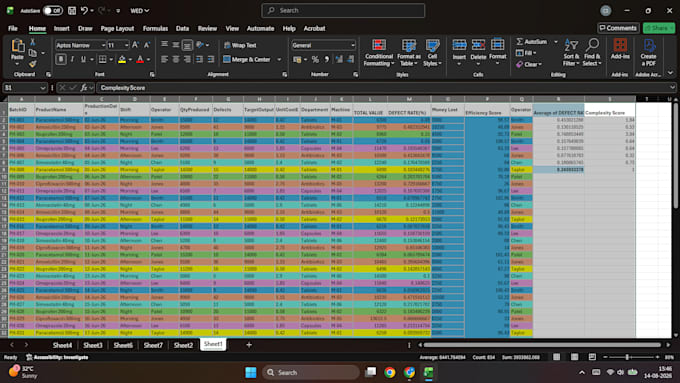The height and width of the screenshot is (383, 680).
Task: Open the Paste clipboard button
Action: click(17, 51)
